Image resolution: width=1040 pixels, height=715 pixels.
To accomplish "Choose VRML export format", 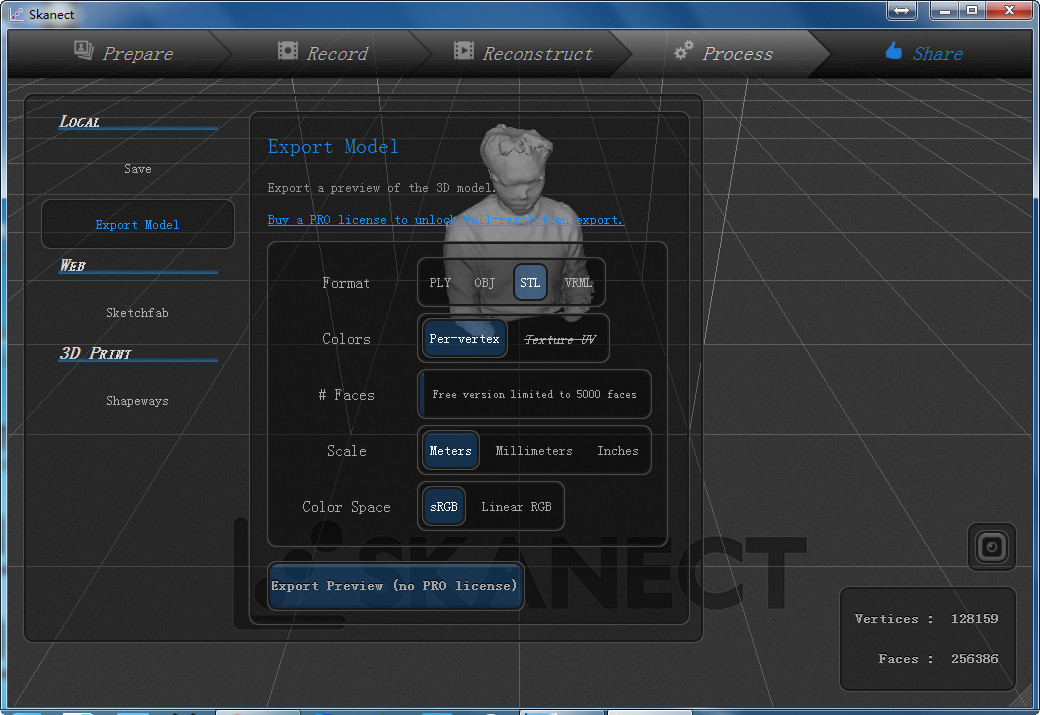I will 578,283.
